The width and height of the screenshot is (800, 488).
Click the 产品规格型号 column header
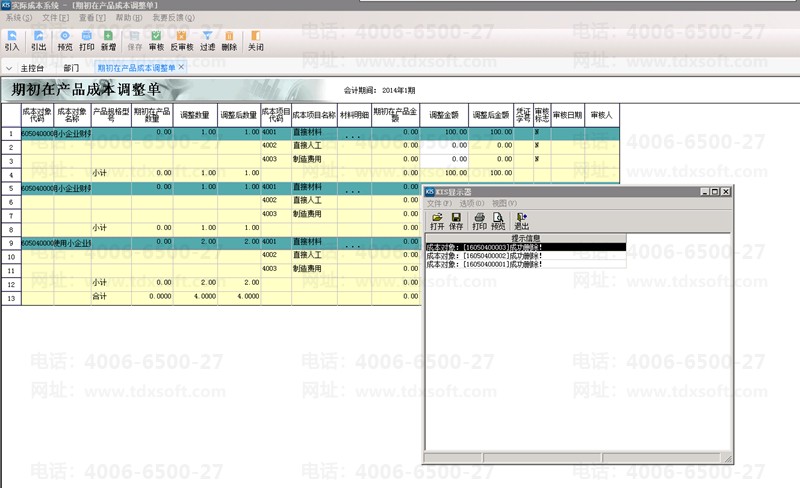coord(111,115)
